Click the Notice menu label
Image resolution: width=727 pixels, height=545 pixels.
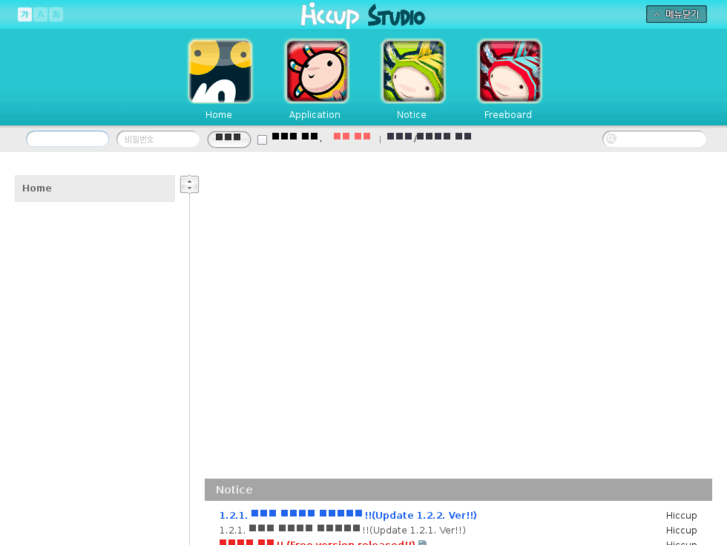tap(411, 115)
